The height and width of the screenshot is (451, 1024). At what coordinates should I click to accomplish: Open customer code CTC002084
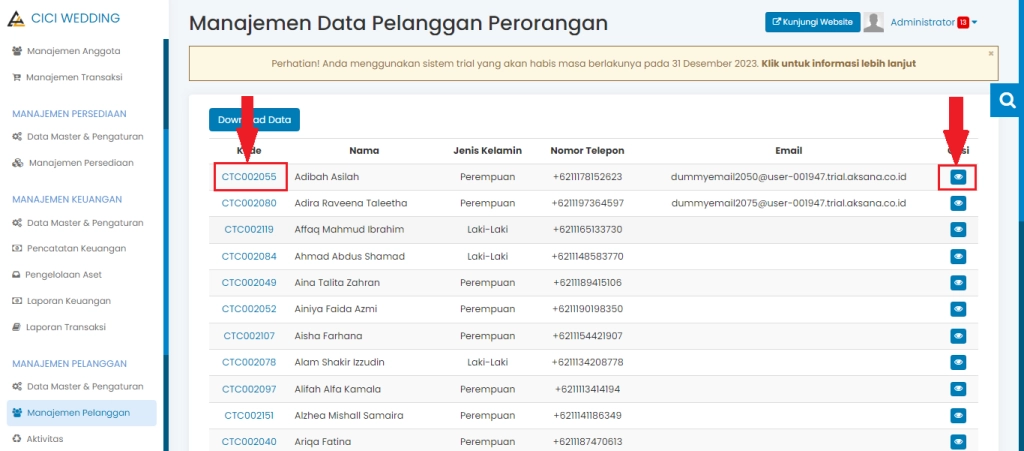tap(249, 257)
